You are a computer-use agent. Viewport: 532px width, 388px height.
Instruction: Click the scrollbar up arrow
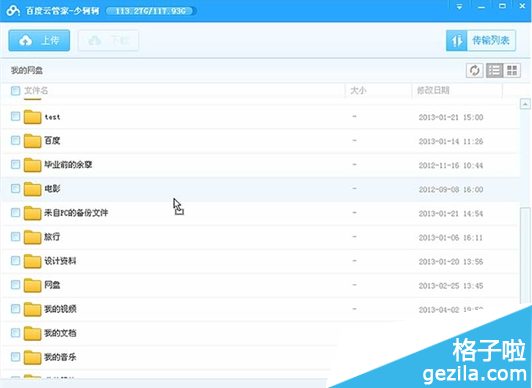[x=525, y=104]
